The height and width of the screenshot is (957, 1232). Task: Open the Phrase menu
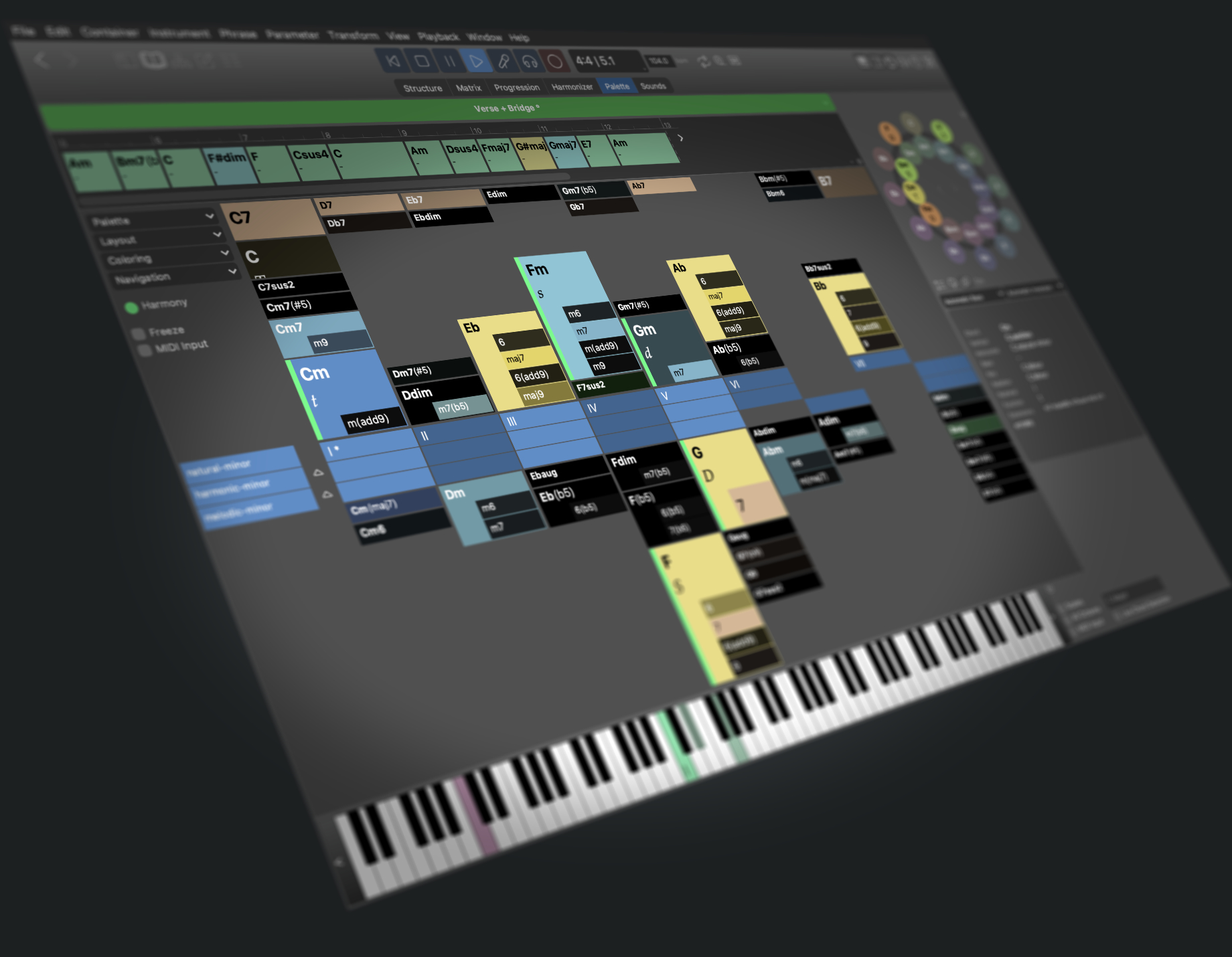click(238, 33)
